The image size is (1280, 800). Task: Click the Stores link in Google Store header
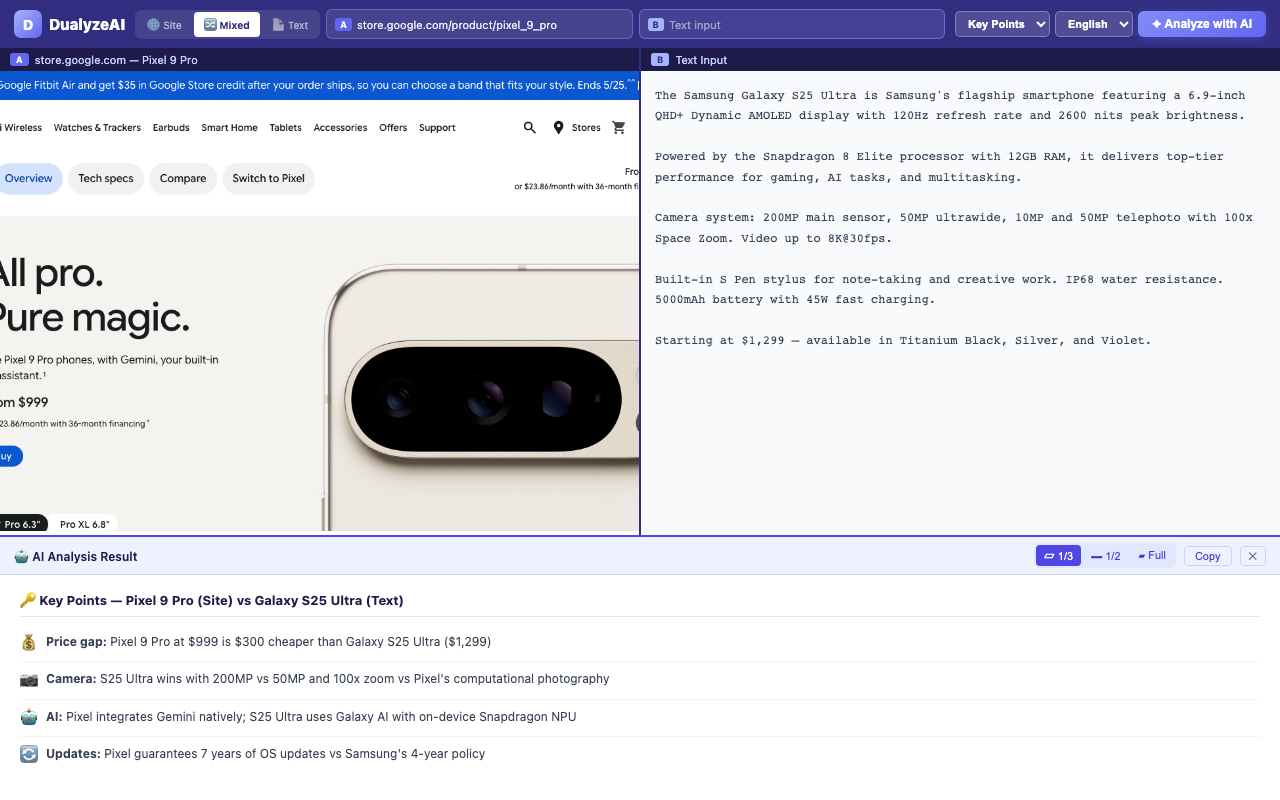click(x=586, y=128)
